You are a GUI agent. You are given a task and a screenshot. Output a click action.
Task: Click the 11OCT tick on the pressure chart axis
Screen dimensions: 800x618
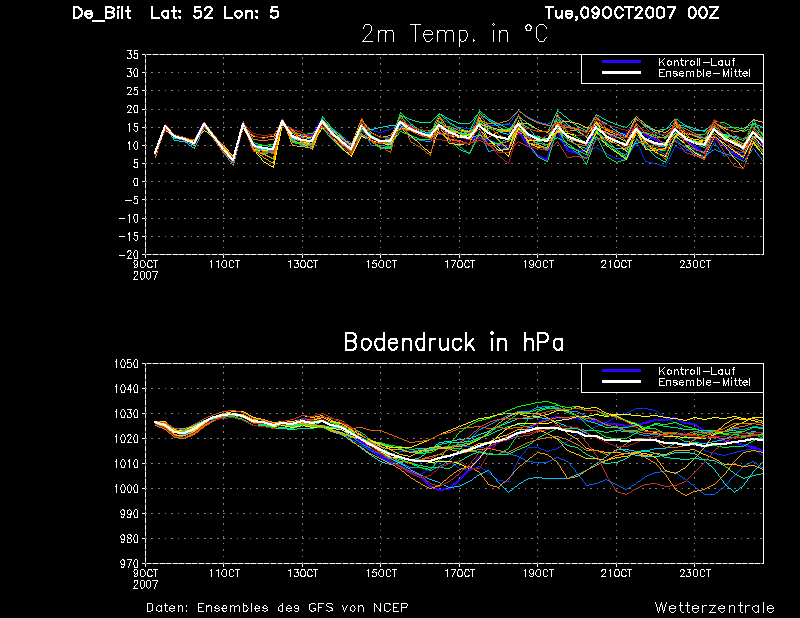(x=224, y=573)
